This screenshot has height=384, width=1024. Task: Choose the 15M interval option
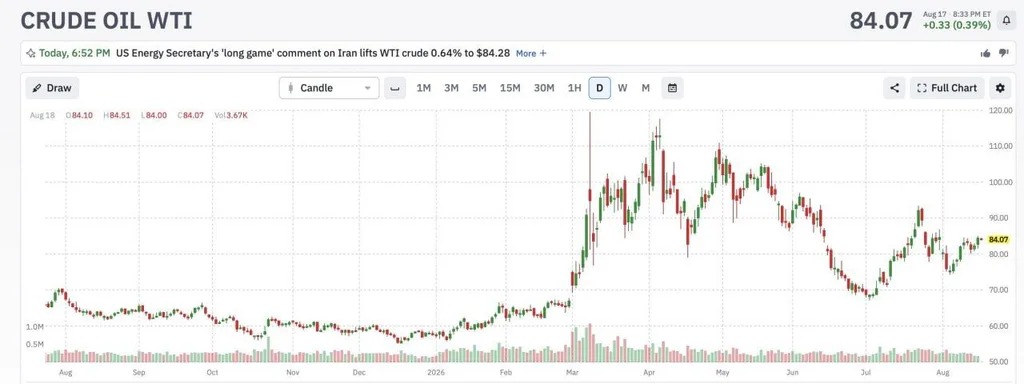coord(510,88)
